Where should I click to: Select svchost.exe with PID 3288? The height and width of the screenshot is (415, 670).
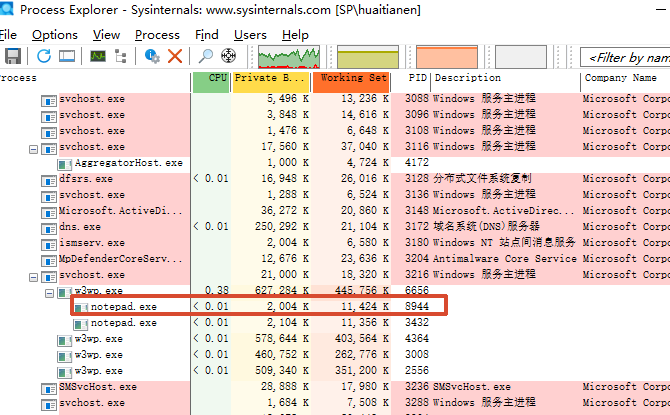coord(92,403)
